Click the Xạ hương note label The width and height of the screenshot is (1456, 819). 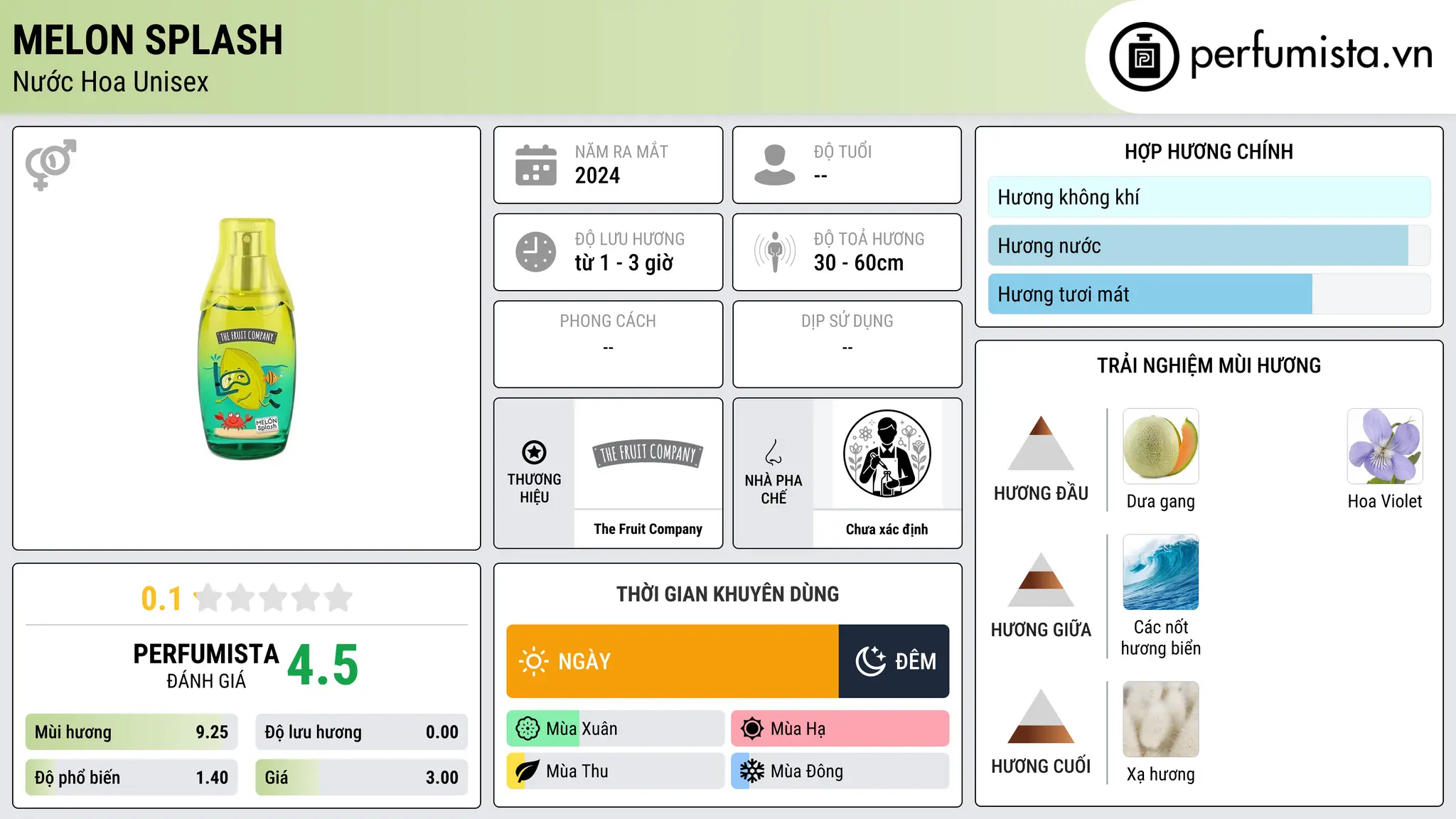(1161, 774)
